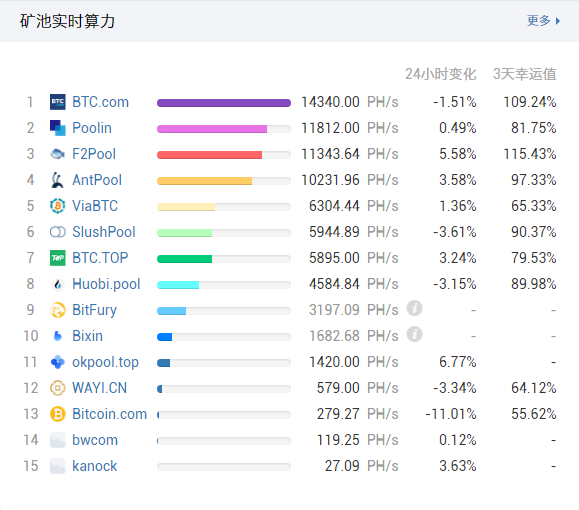Viewport: 579px width, 510px height.
Task: Click the 115.43% luck value for F2Pool
Action: [530, 154]
